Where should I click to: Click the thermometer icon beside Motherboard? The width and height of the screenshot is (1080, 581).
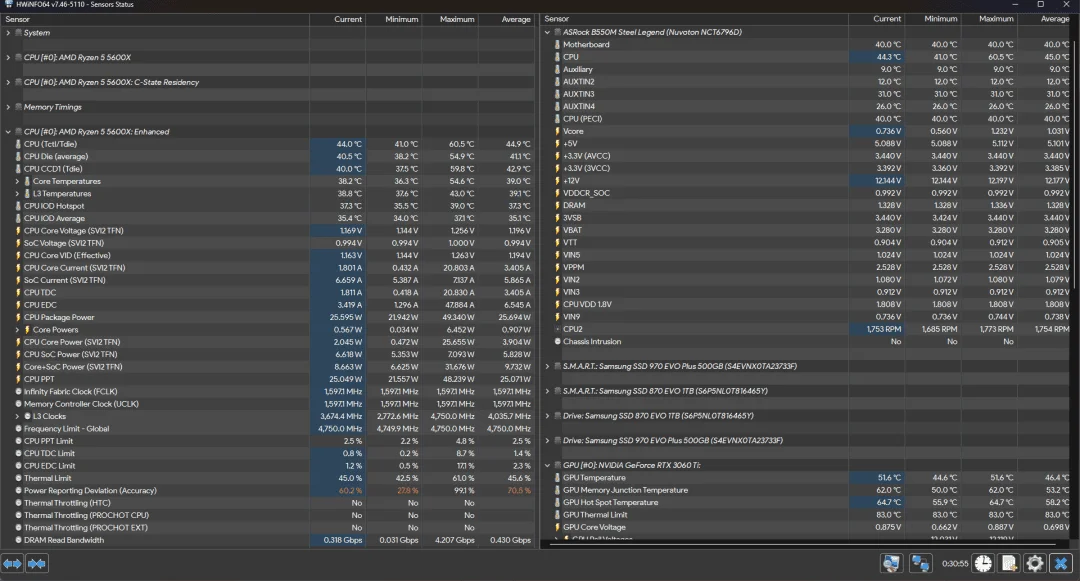click(x=558, y=45)
